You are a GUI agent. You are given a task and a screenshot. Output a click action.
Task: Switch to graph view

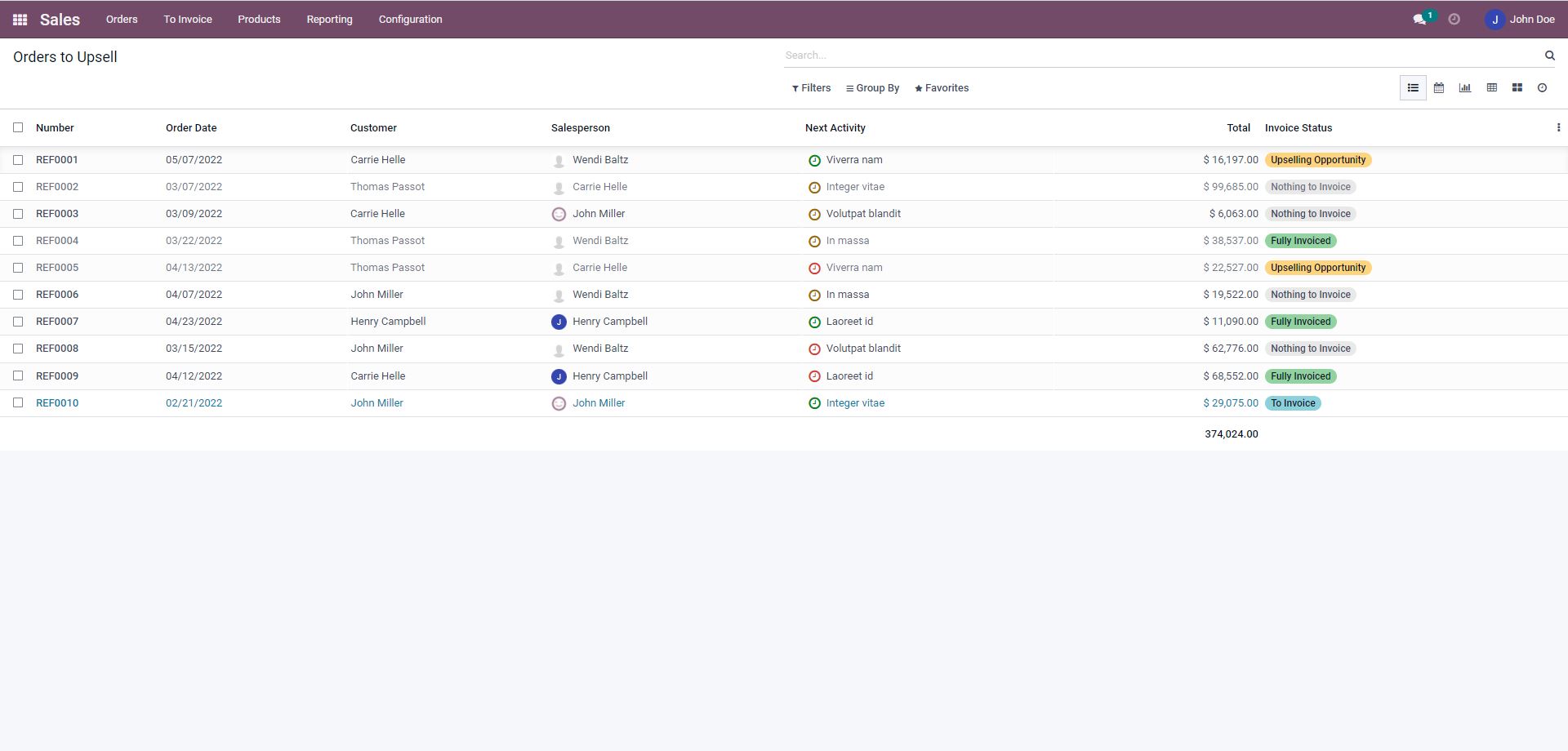pyautogui.click(x=1465, y=88)
